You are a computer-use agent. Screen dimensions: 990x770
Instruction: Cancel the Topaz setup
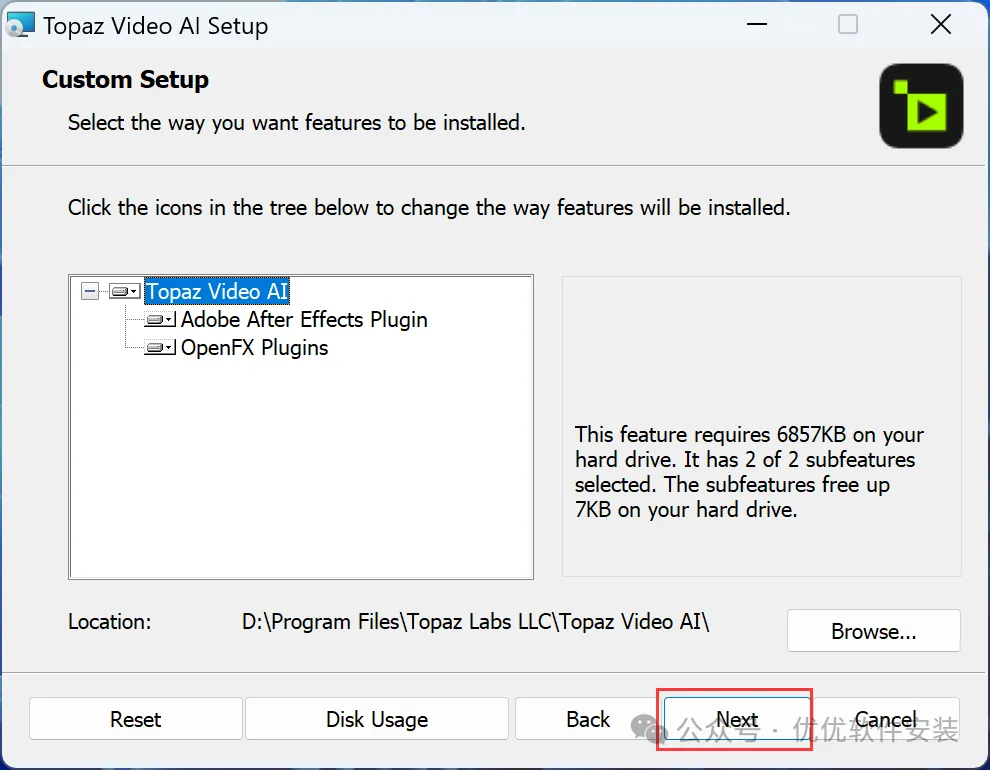(x=886, y=719)
